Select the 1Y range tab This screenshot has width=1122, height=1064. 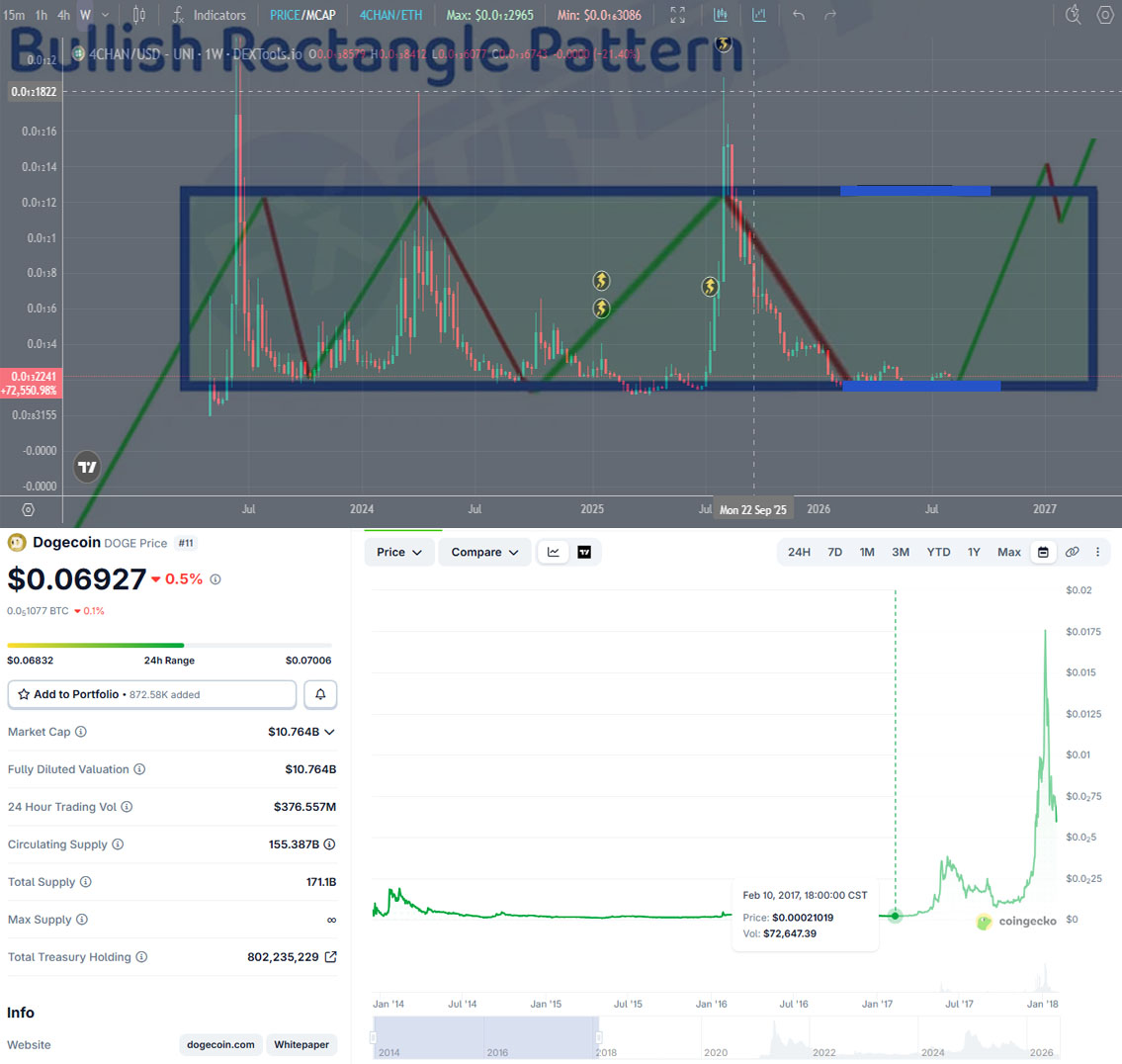point(973,552)
